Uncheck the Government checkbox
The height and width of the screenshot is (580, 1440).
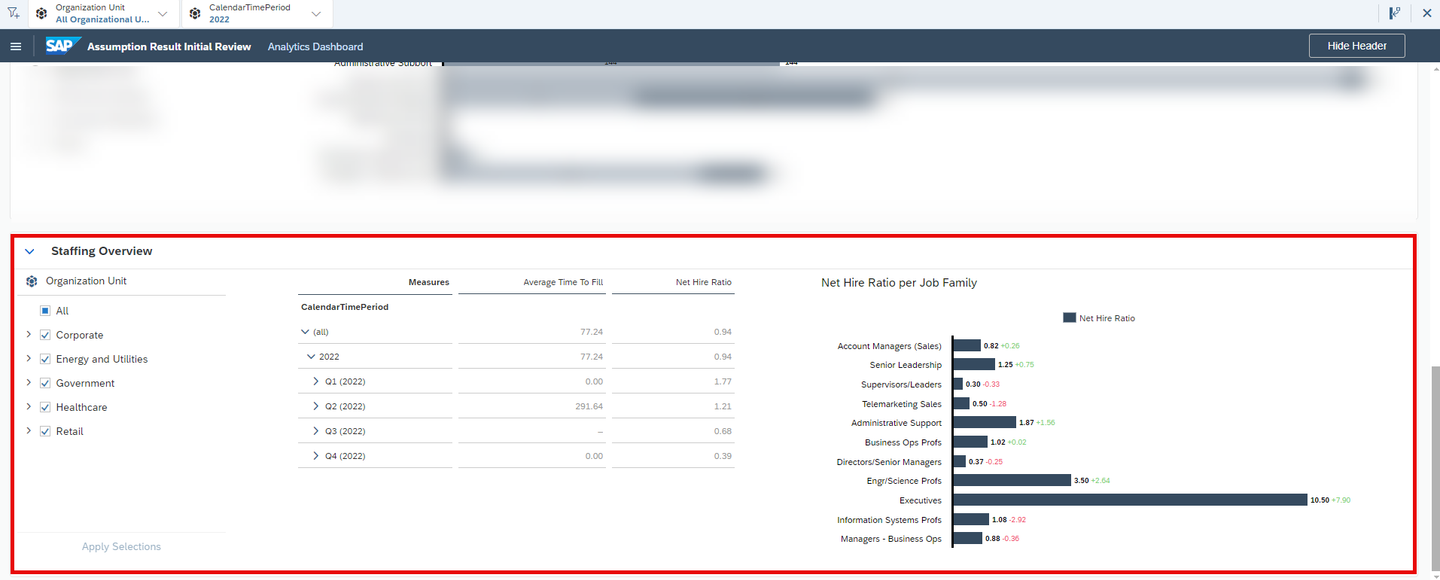[x=45, y=383]
